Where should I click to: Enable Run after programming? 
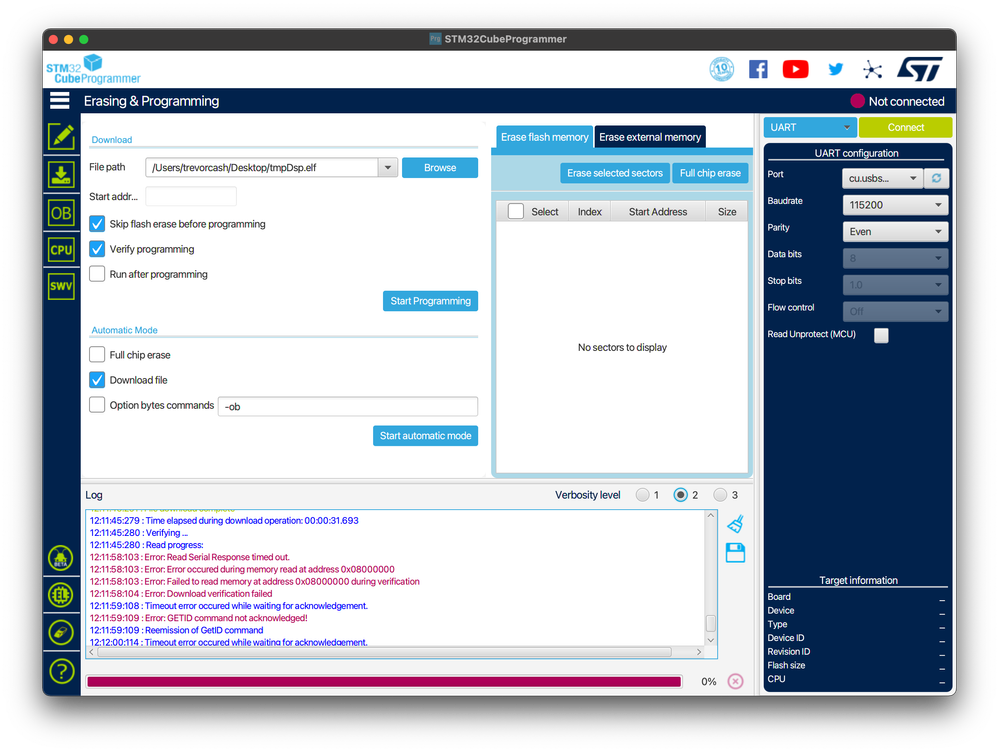pyautogui.click(x=97, y=274)
